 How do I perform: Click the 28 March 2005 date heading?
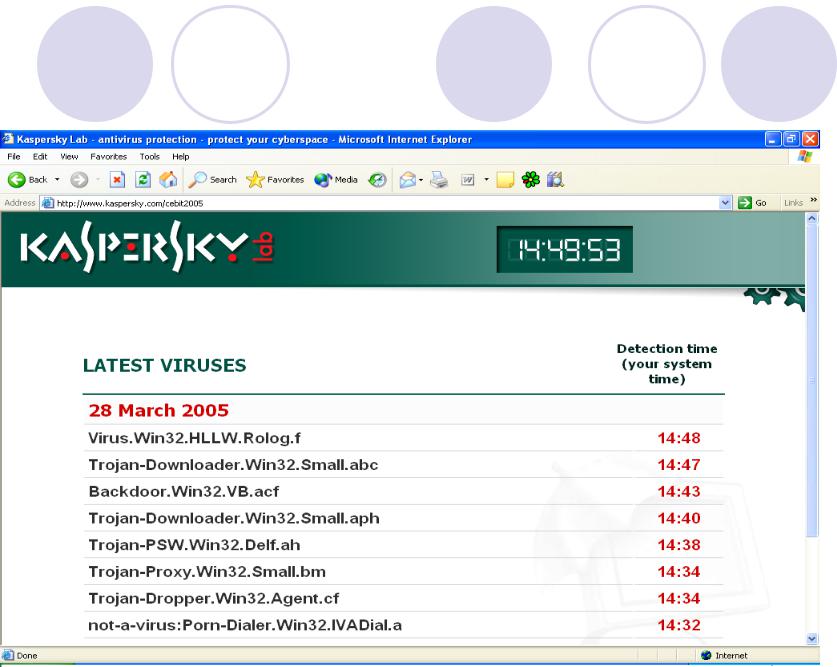coord(159,410)
